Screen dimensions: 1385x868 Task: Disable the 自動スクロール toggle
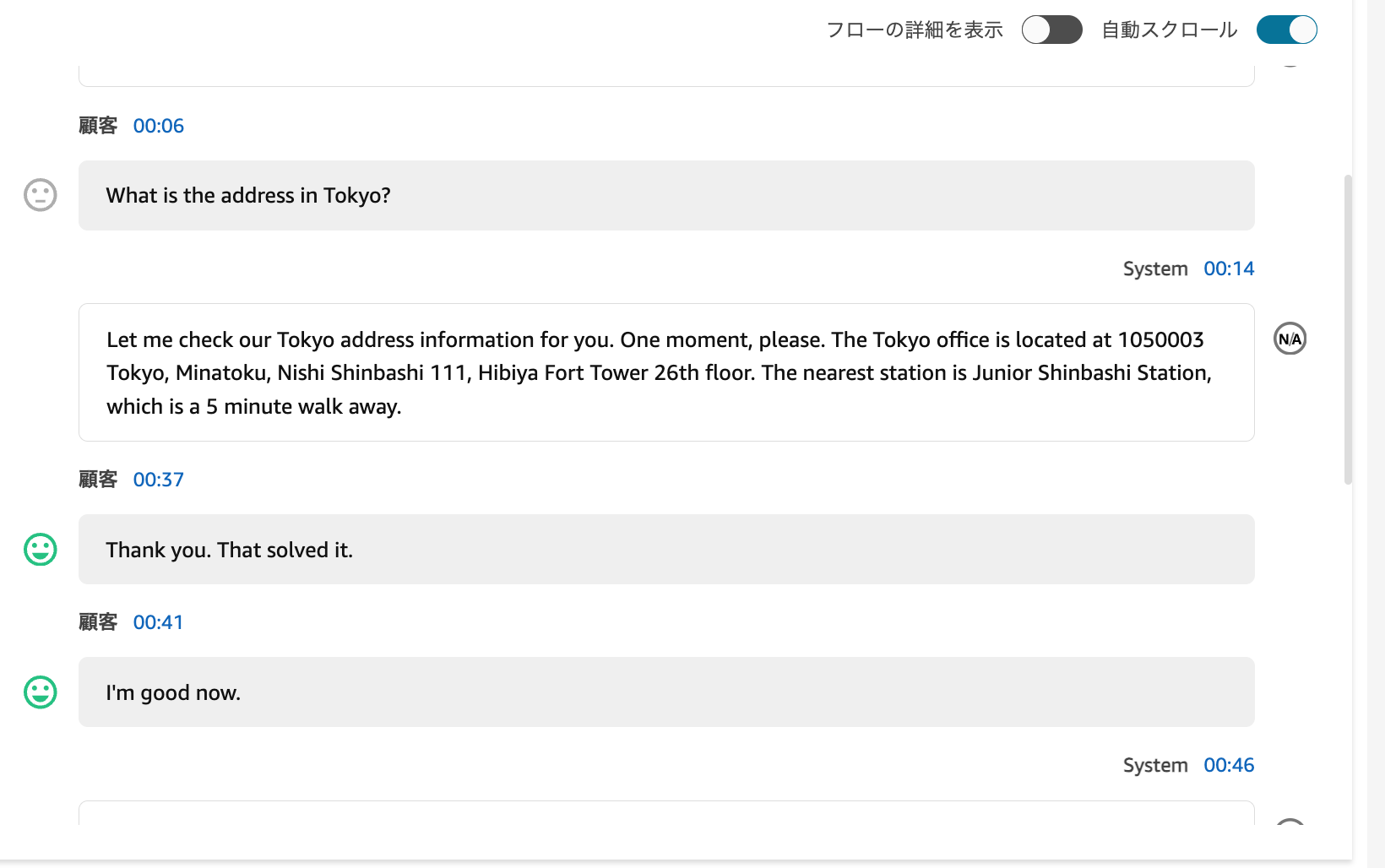pyautogui.click(x=1286, y=30)
